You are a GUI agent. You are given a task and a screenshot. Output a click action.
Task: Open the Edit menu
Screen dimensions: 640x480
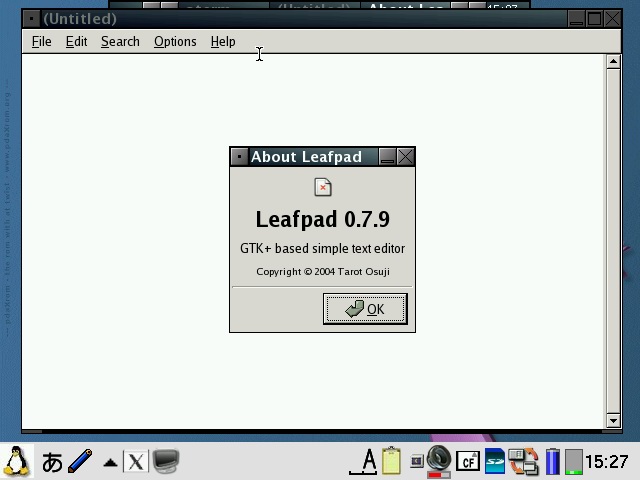point(76,42)
